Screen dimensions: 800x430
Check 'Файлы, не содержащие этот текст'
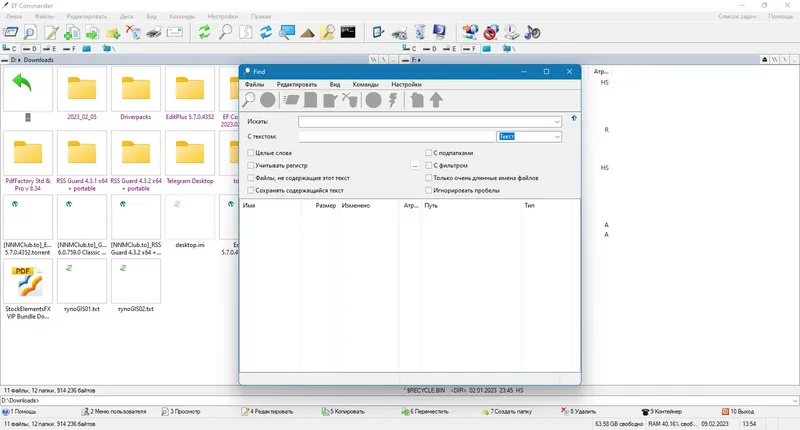coord(251,178)
